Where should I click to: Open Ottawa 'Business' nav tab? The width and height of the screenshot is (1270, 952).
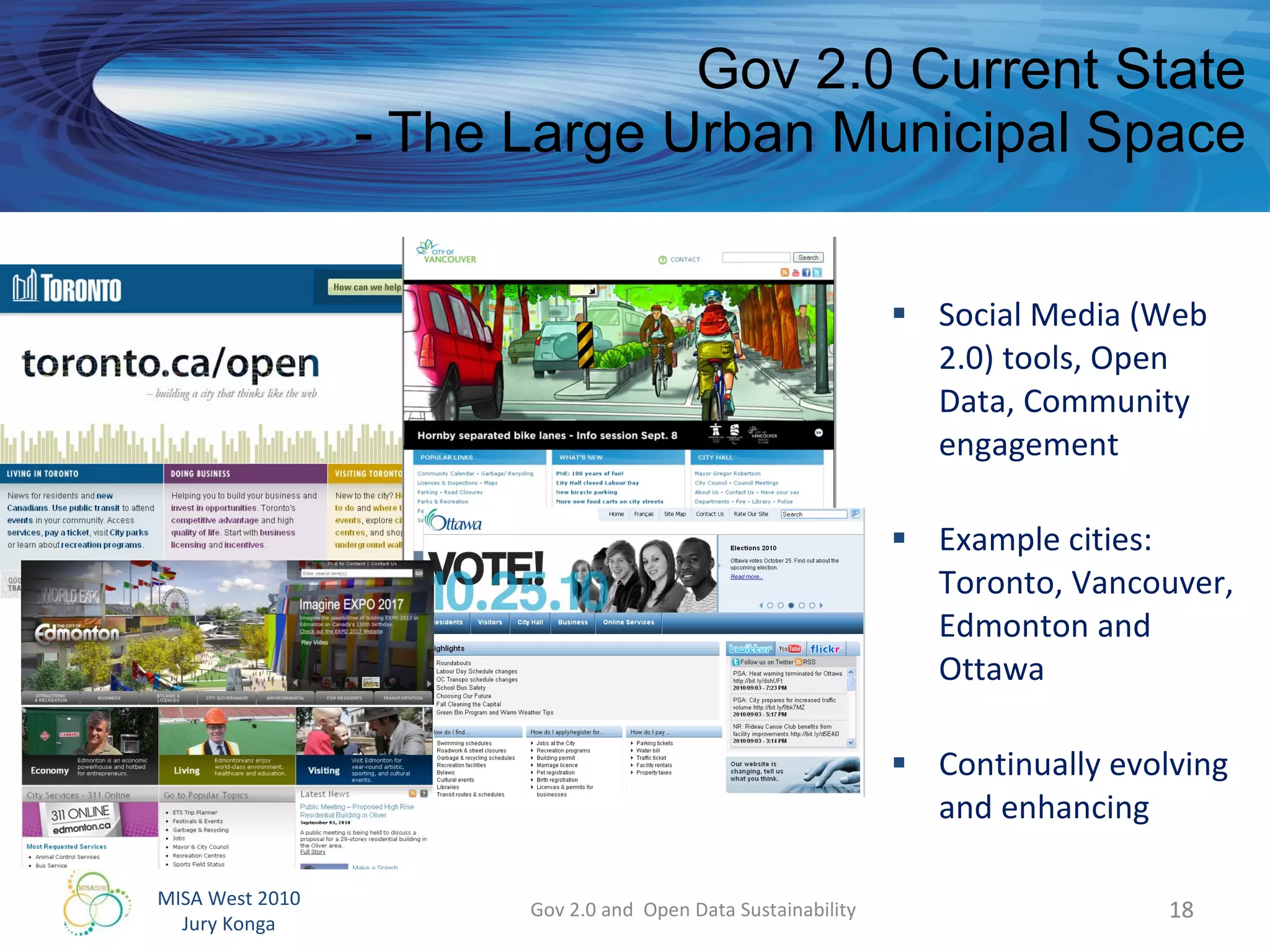573,622
